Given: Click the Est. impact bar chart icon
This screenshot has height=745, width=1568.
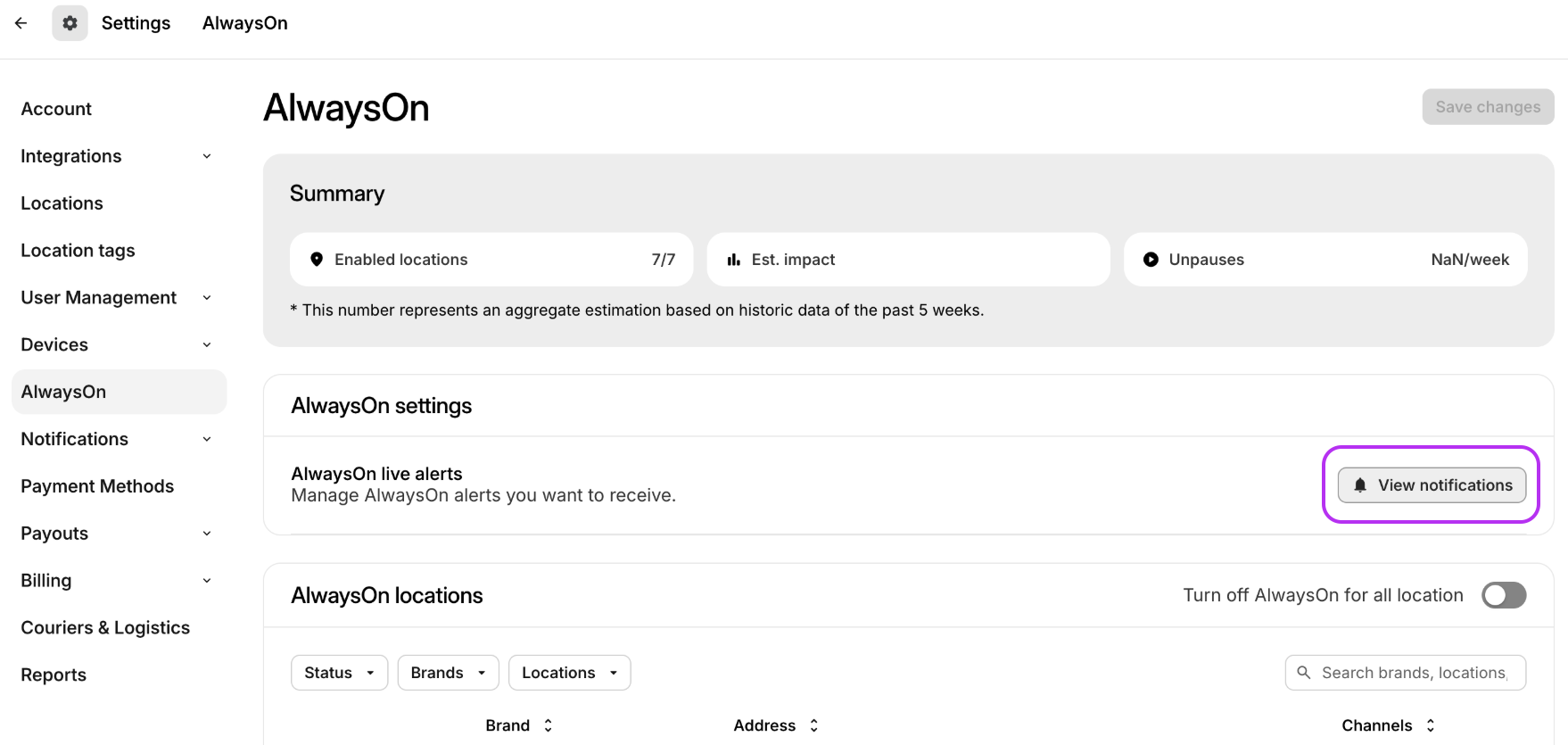Looking at the screenshot, I should pos(733,260).
